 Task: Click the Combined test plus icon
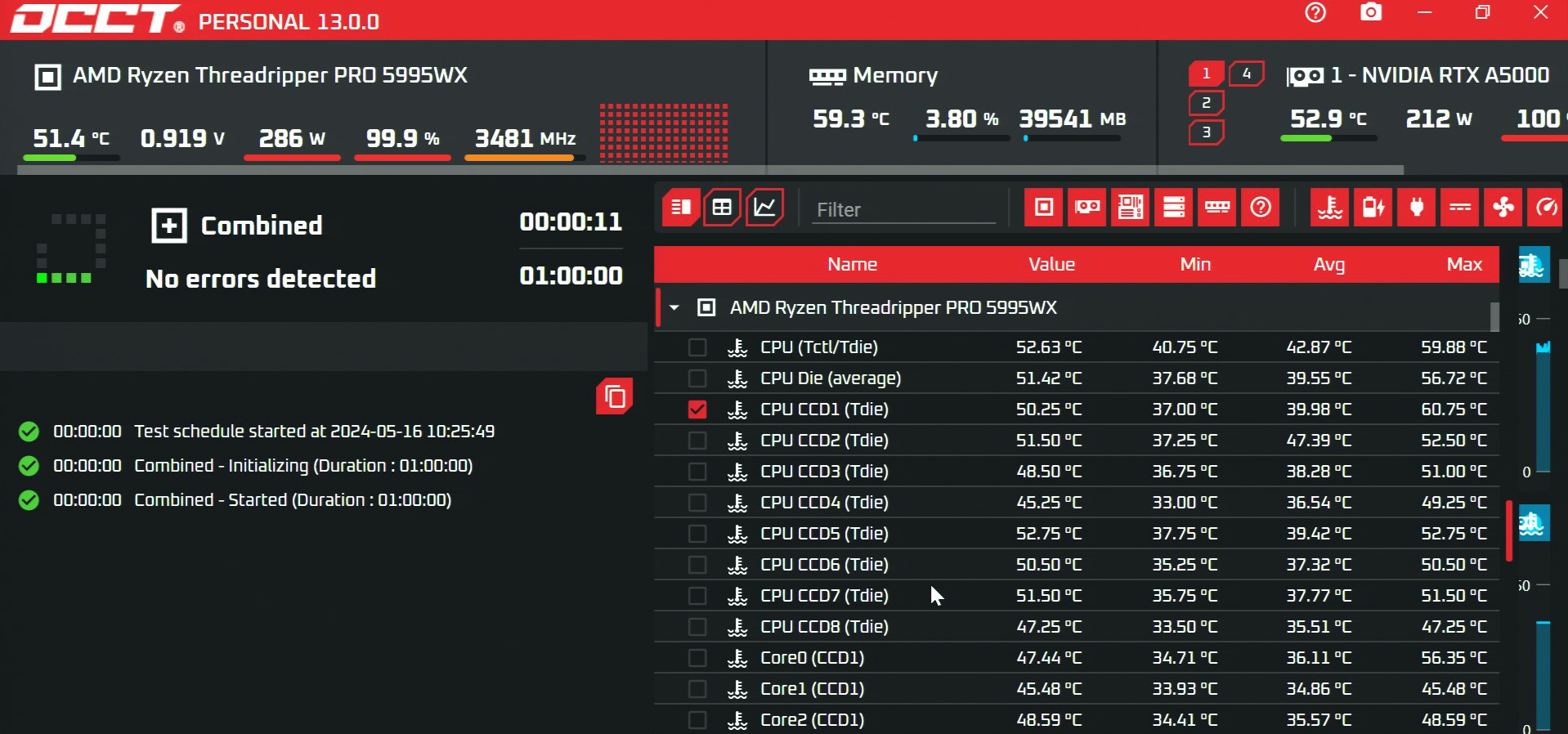[x=169, y=226]
